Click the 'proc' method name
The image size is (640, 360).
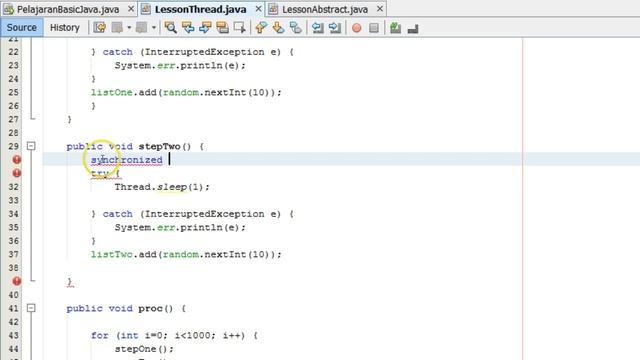(x=150, y=308)
